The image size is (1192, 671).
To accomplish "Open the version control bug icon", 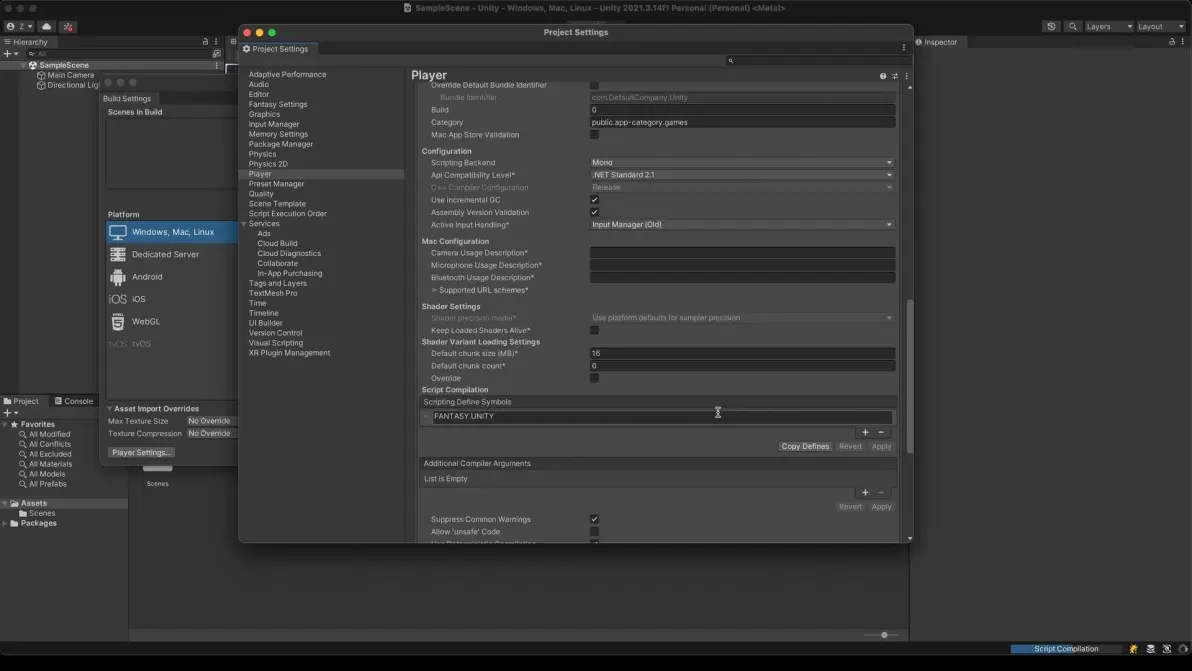I will coord(68,27).
